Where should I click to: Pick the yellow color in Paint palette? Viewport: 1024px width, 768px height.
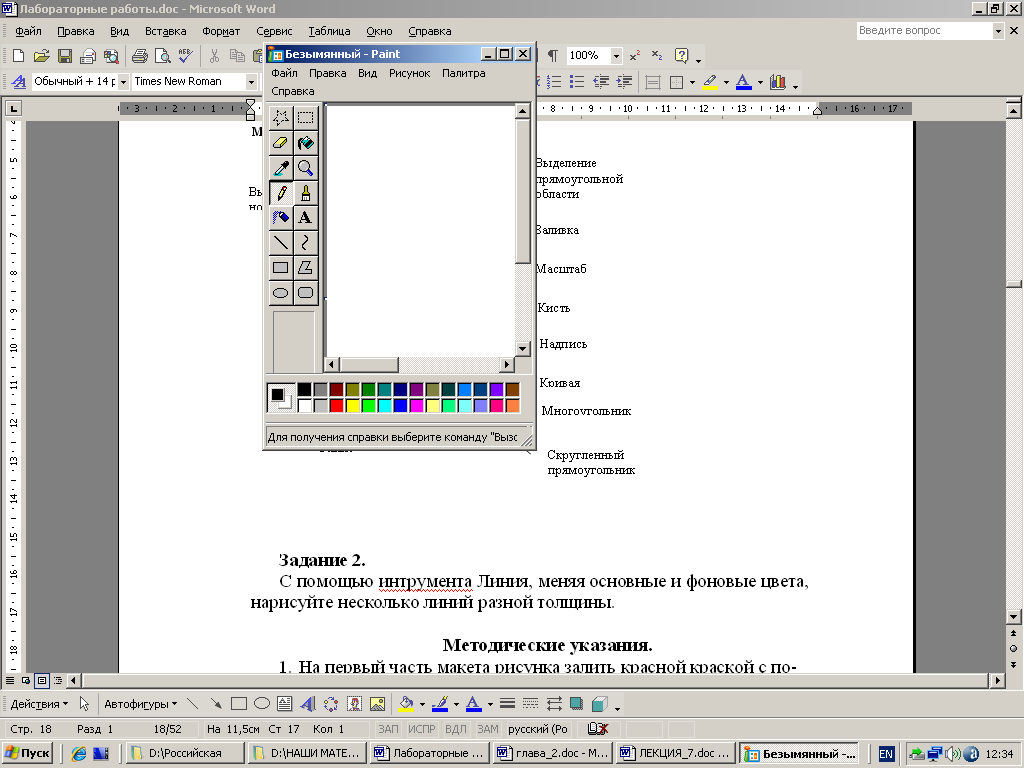click(353, 406)
